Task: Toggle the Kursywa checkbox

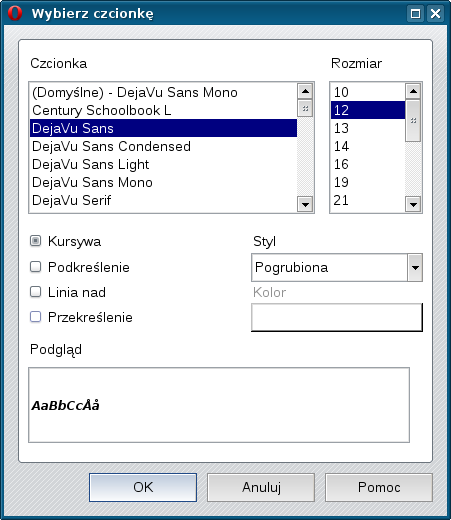Action: (36, 241)
